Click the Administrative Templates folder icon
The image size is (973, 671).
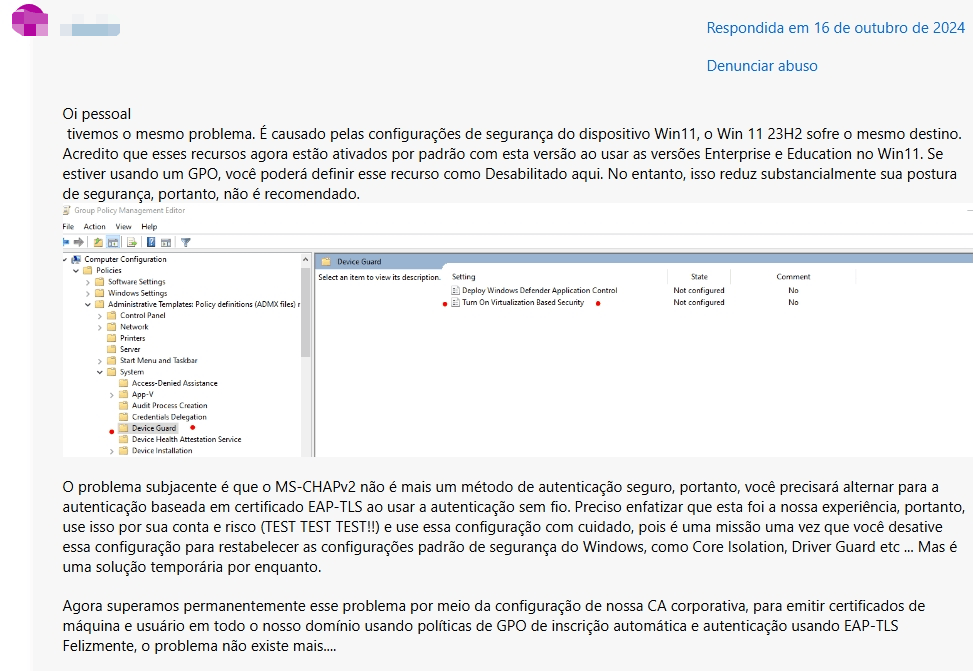pyautogui.click(x=100, y=304)
